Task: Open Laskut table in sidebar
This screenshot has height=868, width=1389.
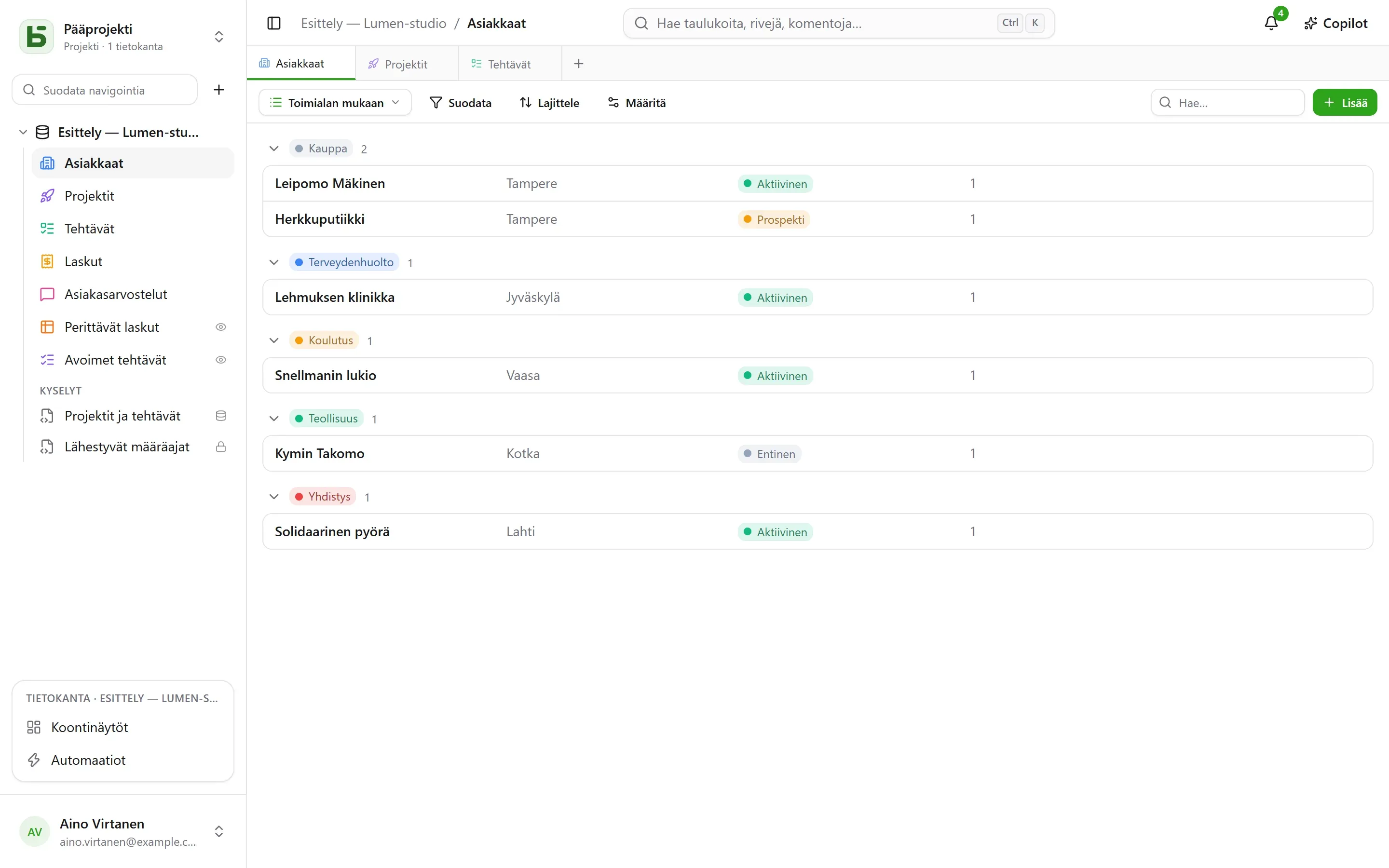Action: 133,261
